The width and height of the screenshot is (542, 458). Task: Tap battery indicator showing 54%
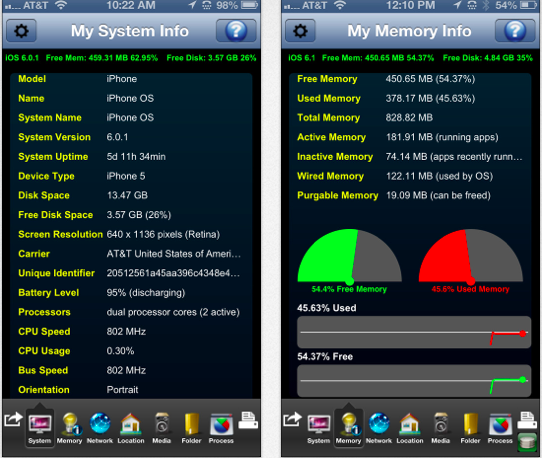click(x=528, y=5)
